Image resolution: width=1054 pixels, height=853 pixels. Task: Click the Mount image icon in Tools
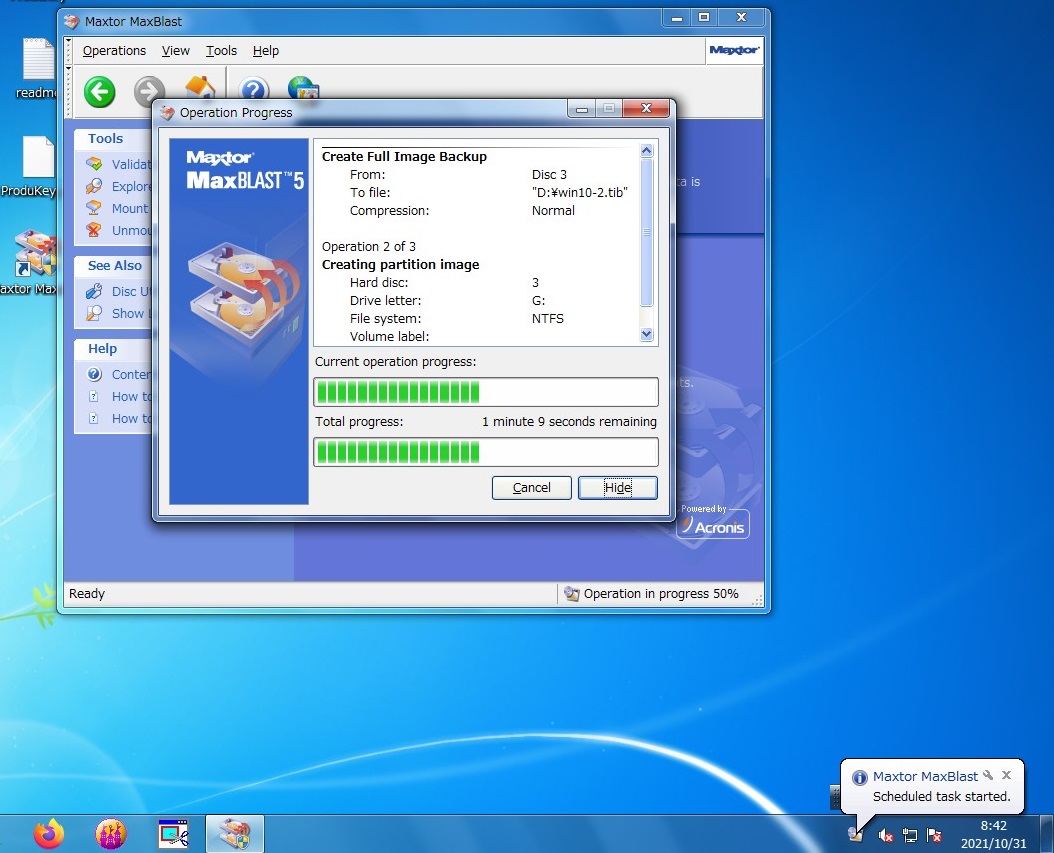[x=94, y=208]
